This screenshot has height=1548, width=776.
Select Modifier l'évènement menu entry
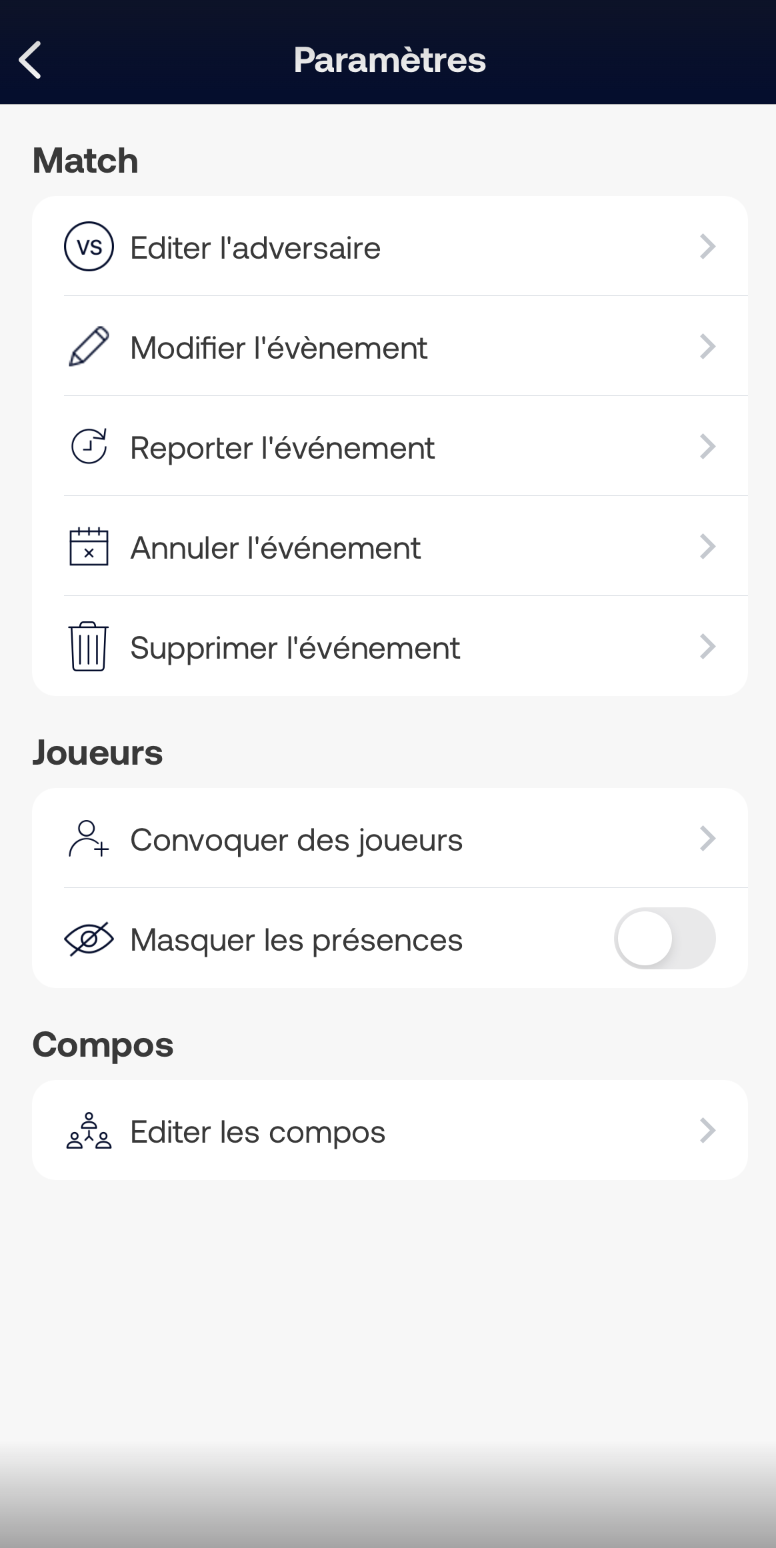[x=390, y=346]
